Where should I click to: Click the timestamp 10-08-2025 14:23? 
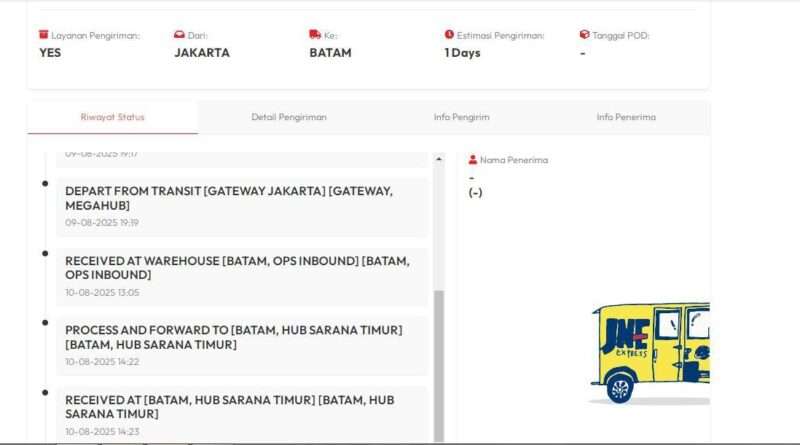(x=102, y=432)
